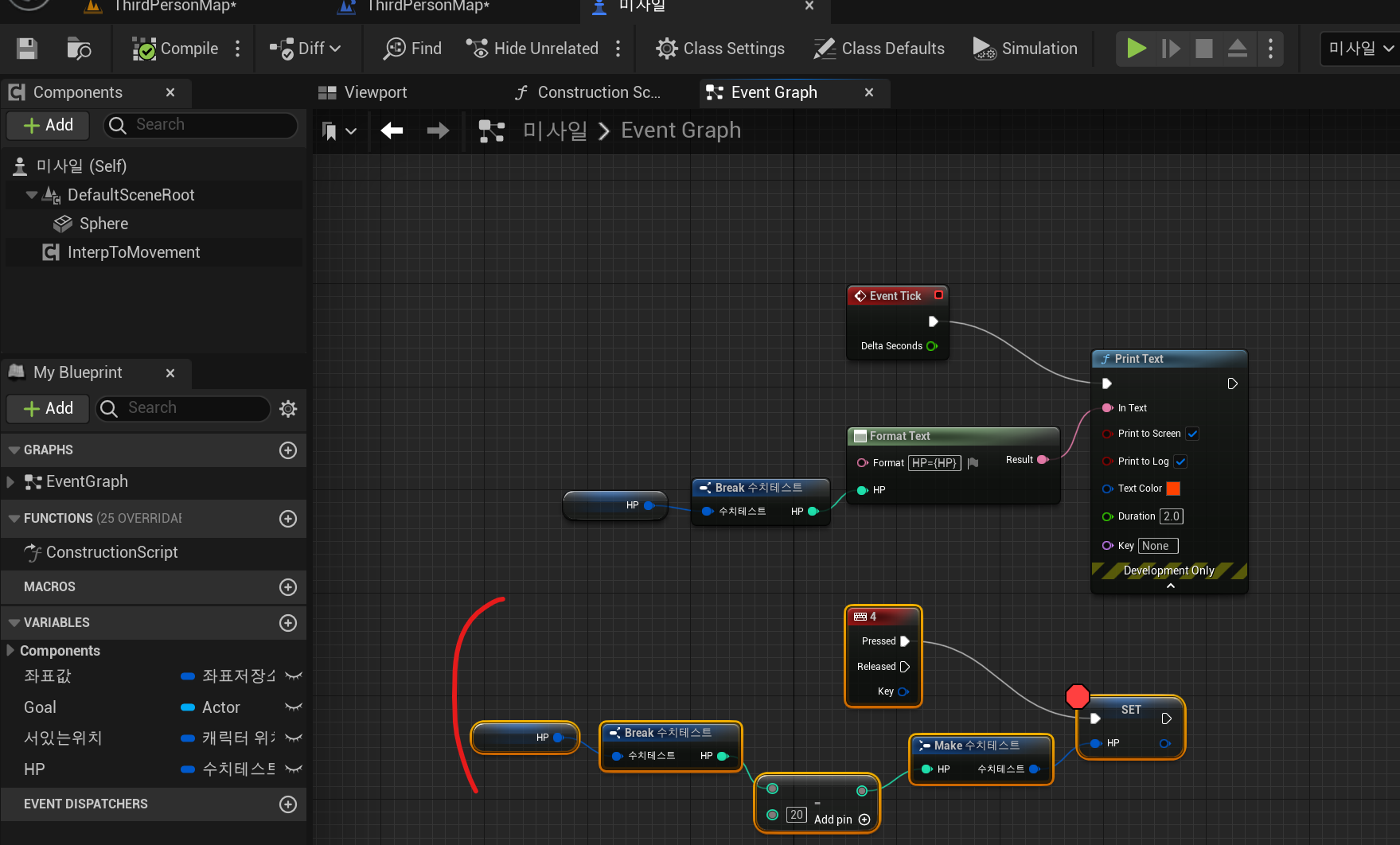Click the Key None field on Print Text
This screenshot has width=1400, height=845.
pyautogui.click(x=1158, y=546)
